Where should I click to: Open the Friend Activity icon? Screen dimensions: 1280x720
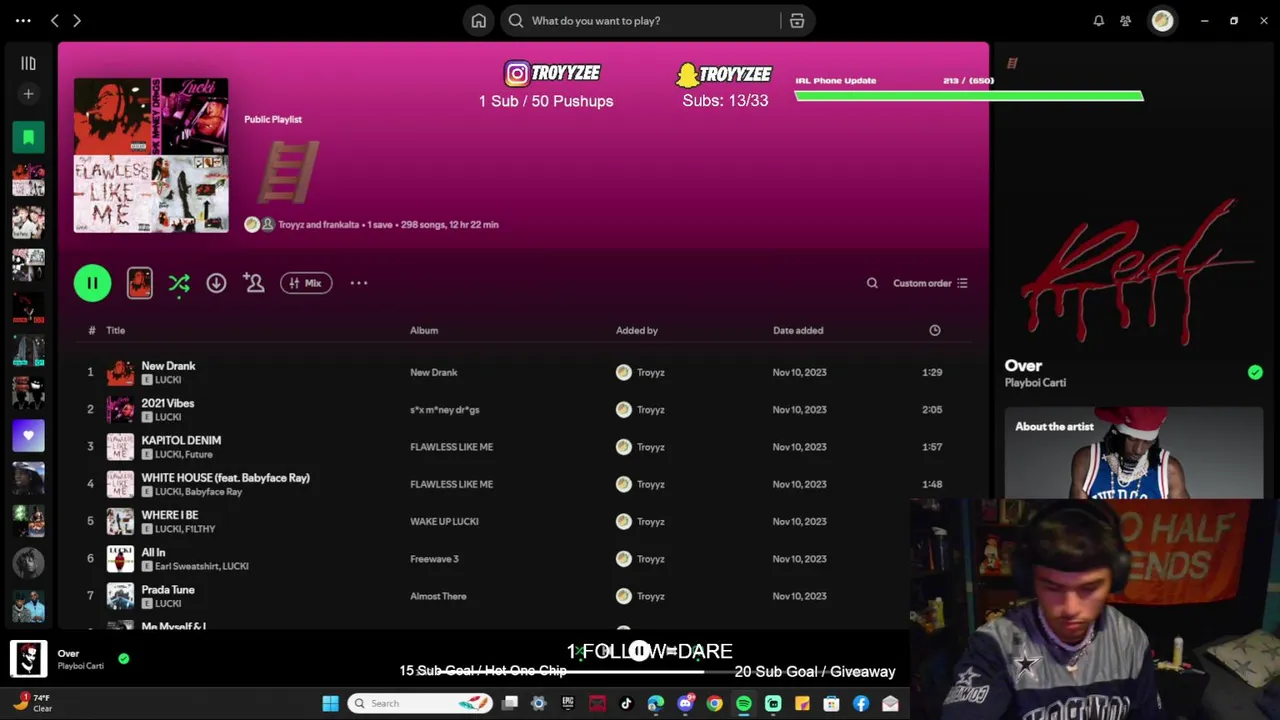click(1126, 20)
